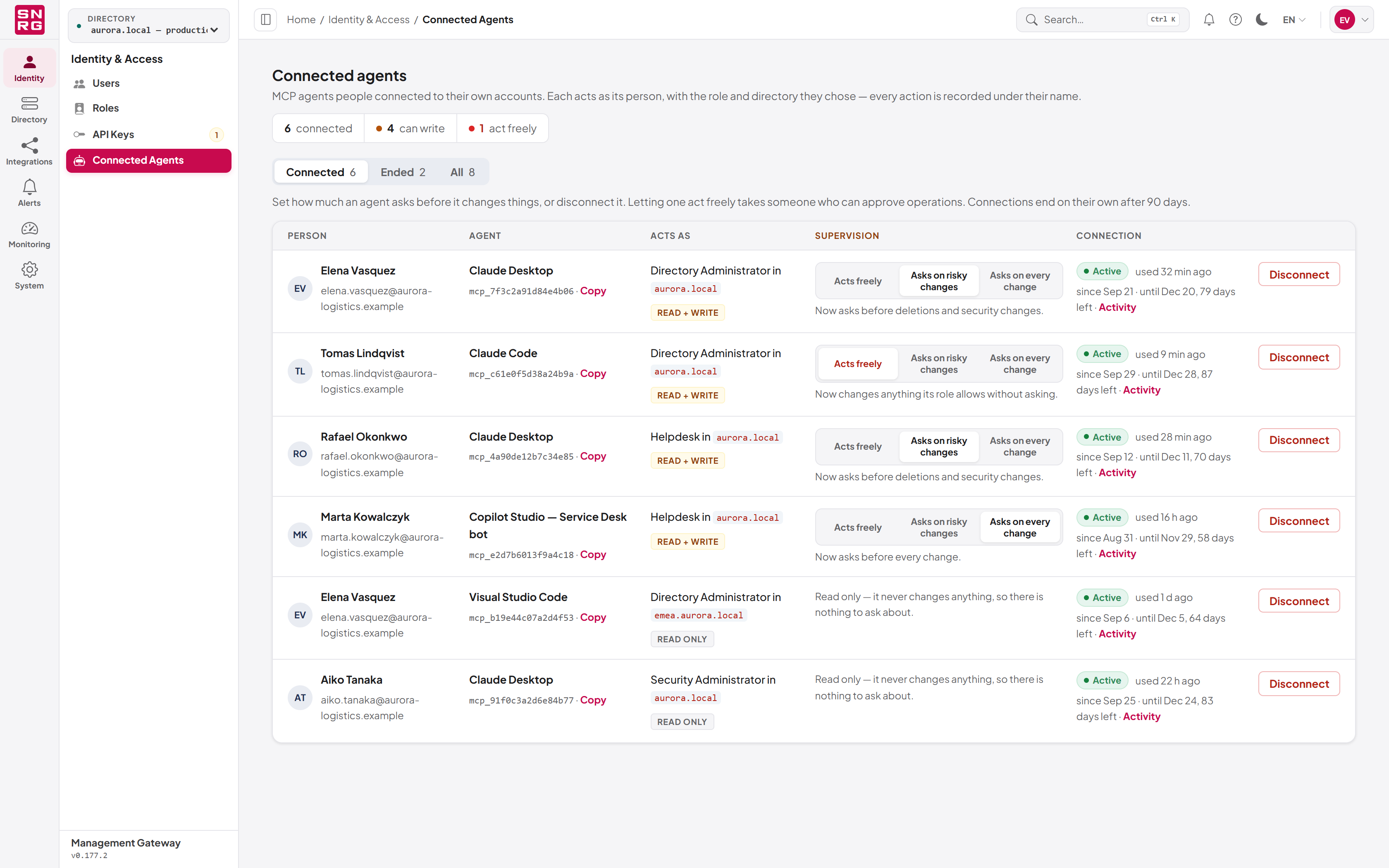Image resolution: width=1389 pixels, height=868 pixels.
Task: Set Tomas Lindqvist's agent to Asks on risky changes
Action: [938, 364]
